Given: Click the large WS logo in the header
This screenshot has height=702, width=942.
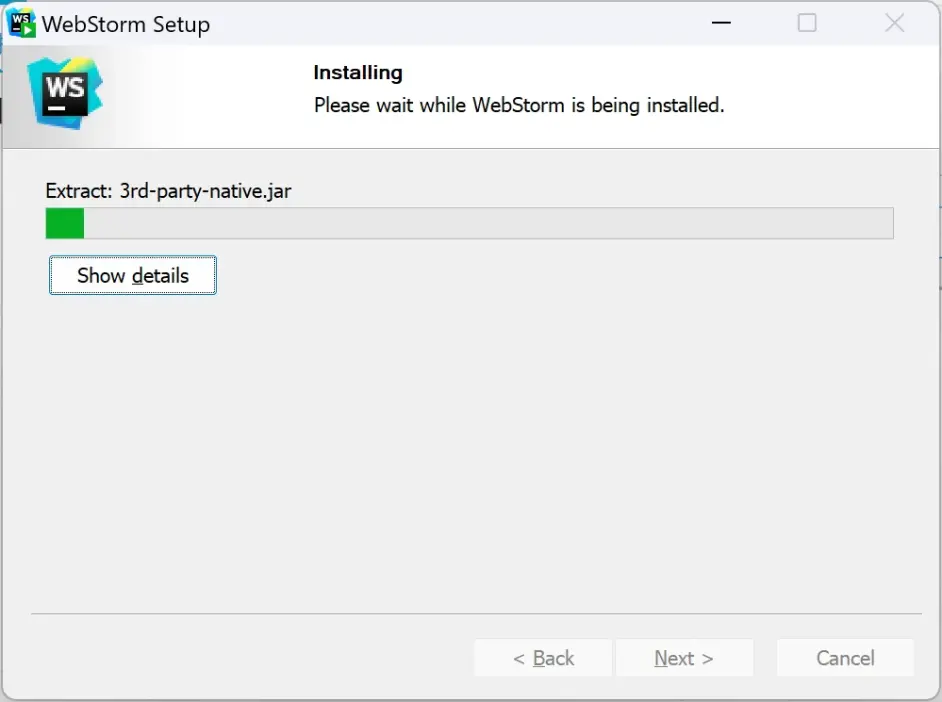Looking at the screenshot, I should point(65,93).
